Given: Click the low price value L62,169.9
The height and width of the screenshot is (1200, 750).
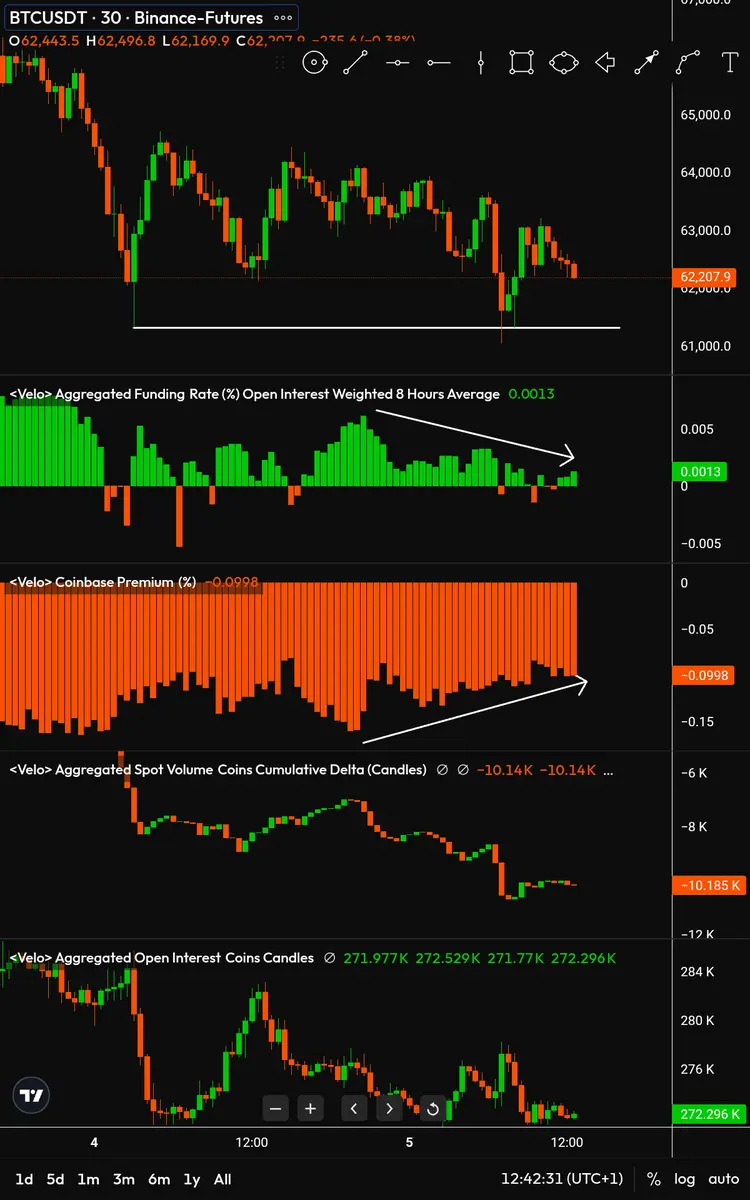Looking at the screenshot, I should [x=196, y=41].
